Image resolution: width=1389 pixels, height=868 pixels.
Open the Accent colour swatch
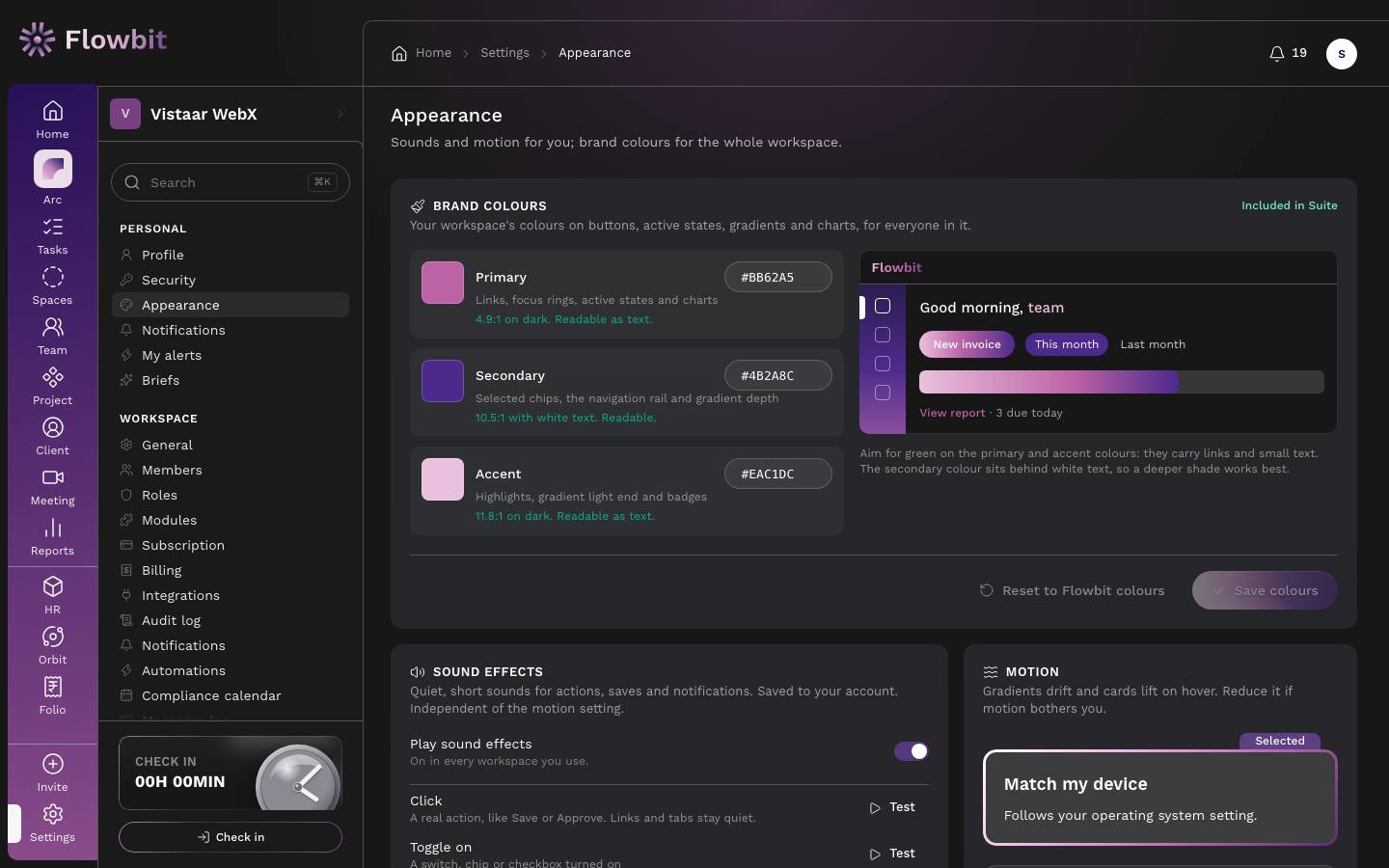point(443,479)
